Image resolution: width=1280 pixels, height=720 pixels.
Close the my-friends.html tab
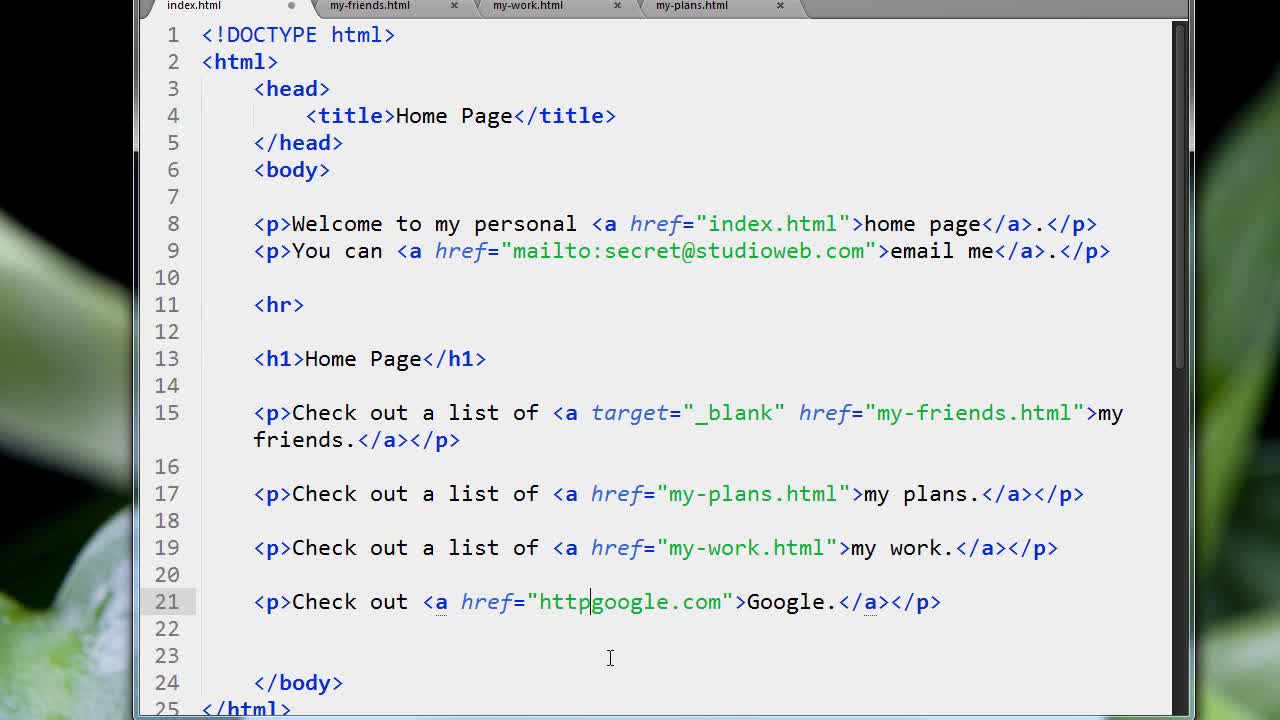pyautogui.click(x=454, y=6)
